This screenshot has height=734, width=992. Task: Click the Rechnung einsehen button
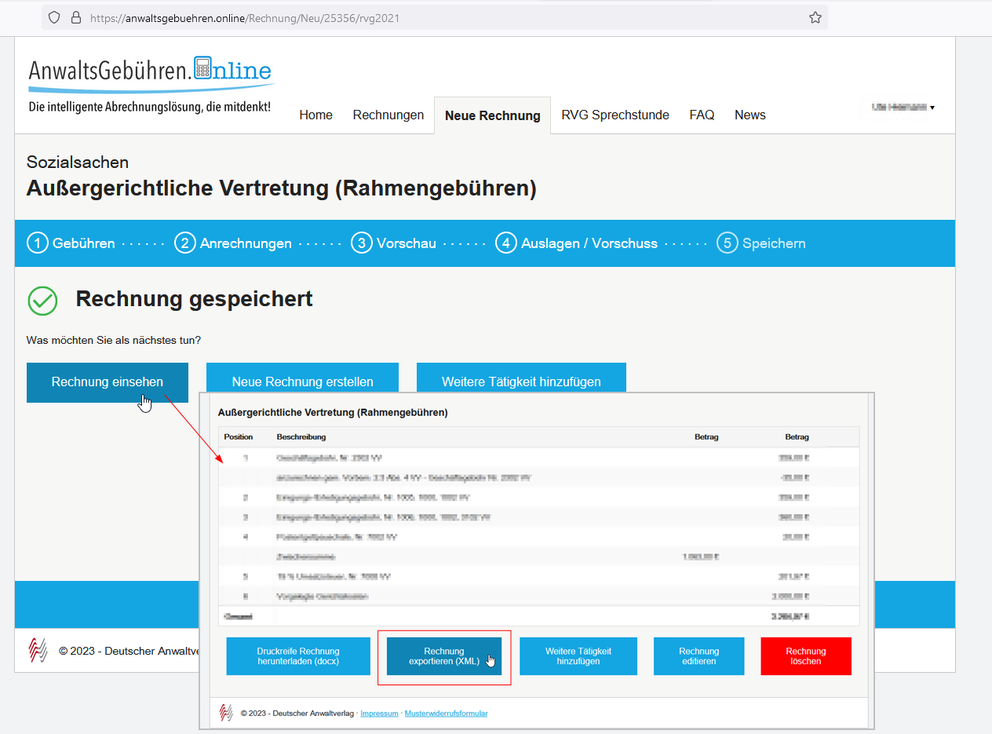107,381
